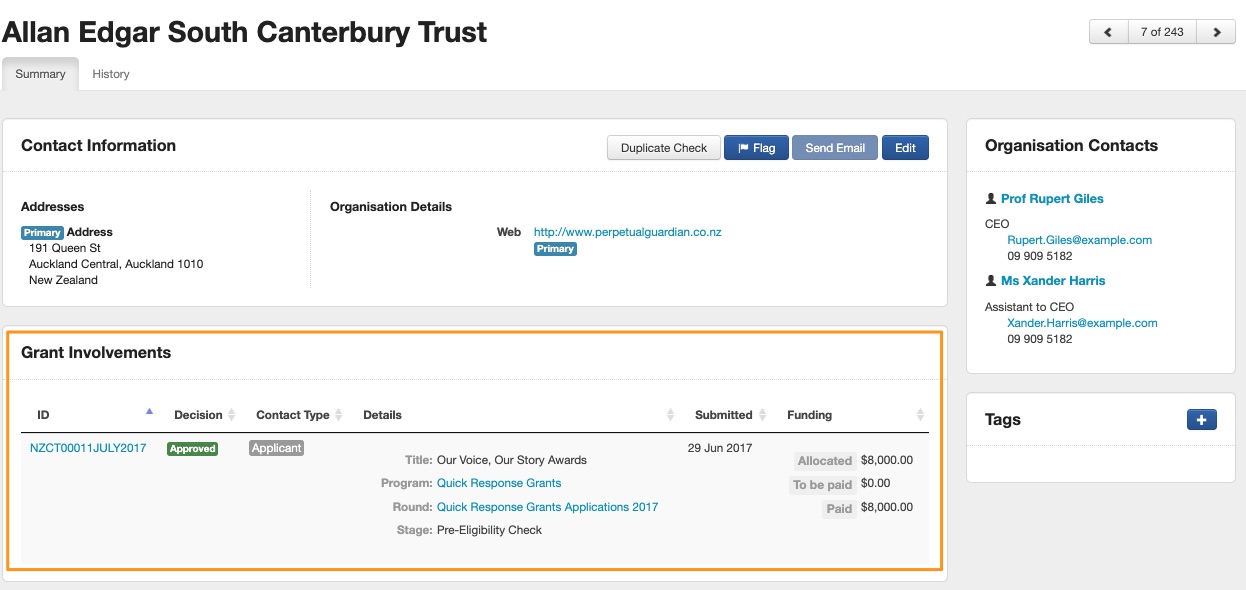Click person icon beside Ms Xander Harris
The height and width of the screenshot is (590, 1246).
[x=991, y=281]
